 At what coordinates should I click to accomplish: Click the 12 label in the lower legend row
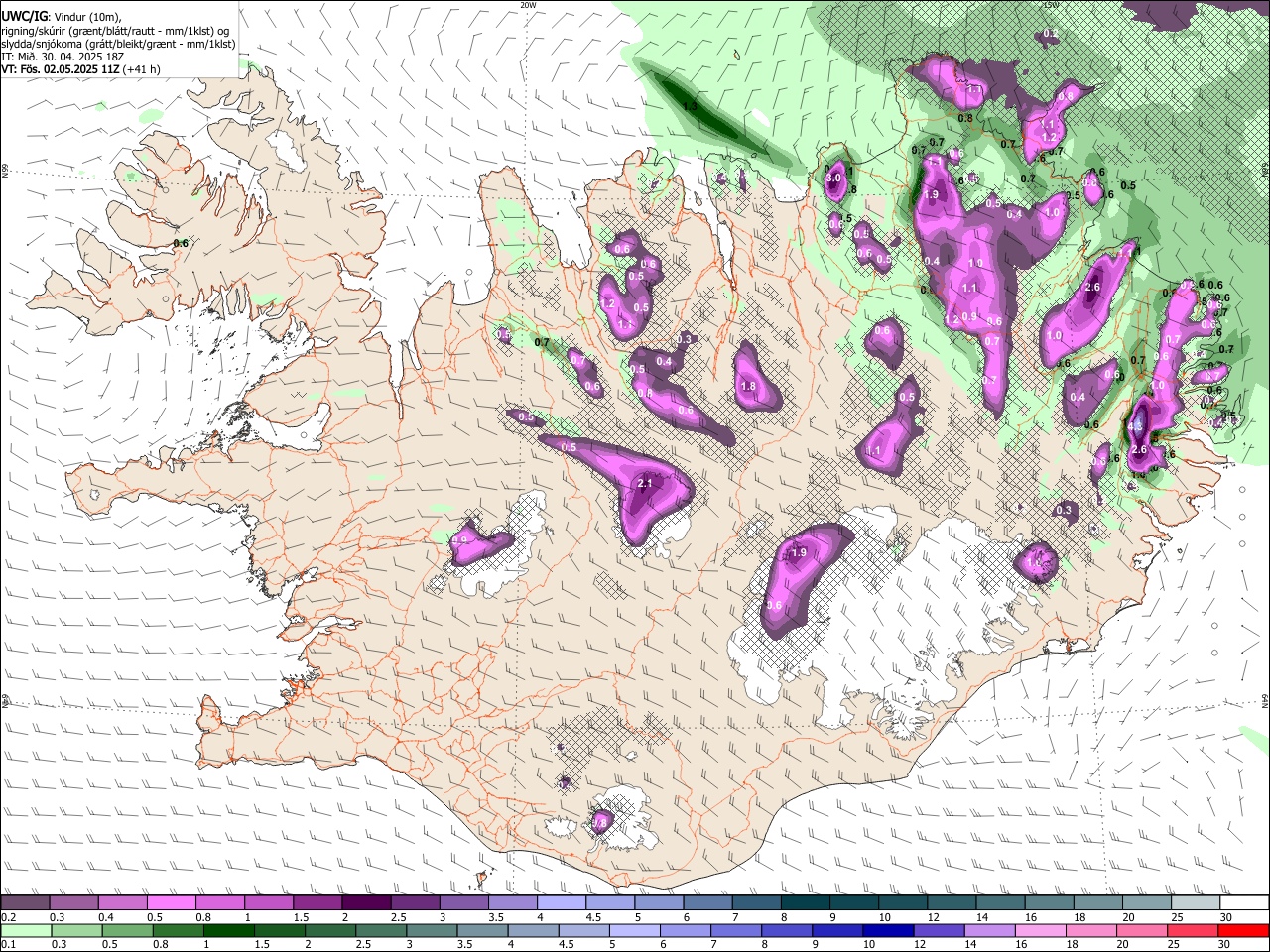(x=919, y=945)
